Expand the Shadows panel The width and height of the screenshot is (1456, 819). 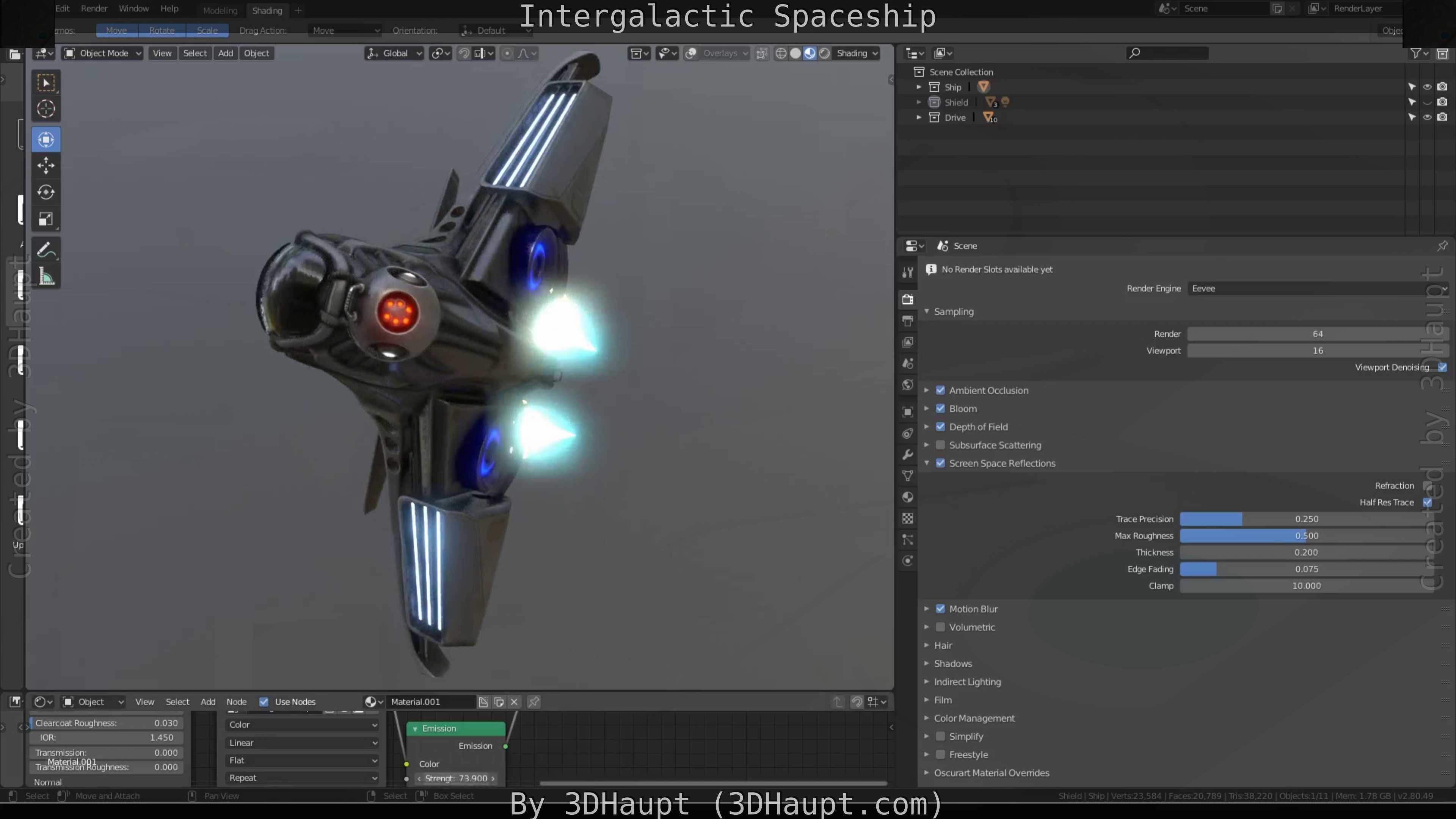click(x=953, y=664)
